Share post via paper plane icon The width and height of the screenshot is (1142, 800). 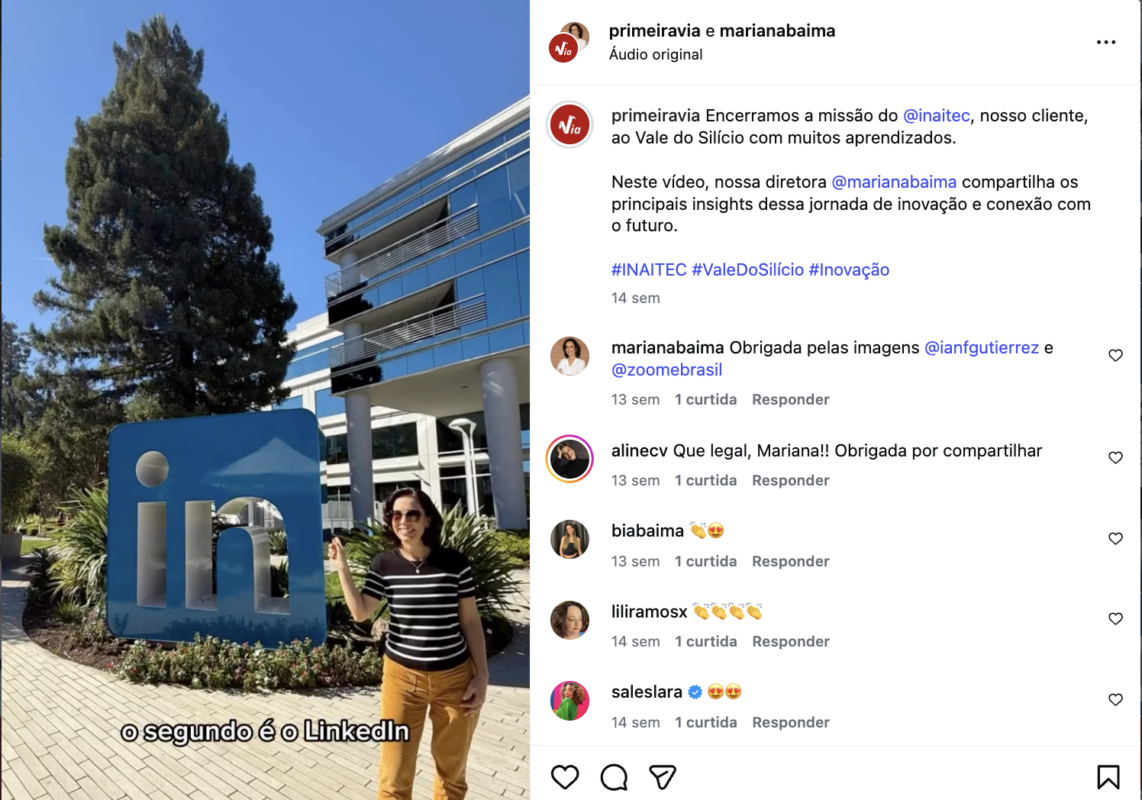662,777
